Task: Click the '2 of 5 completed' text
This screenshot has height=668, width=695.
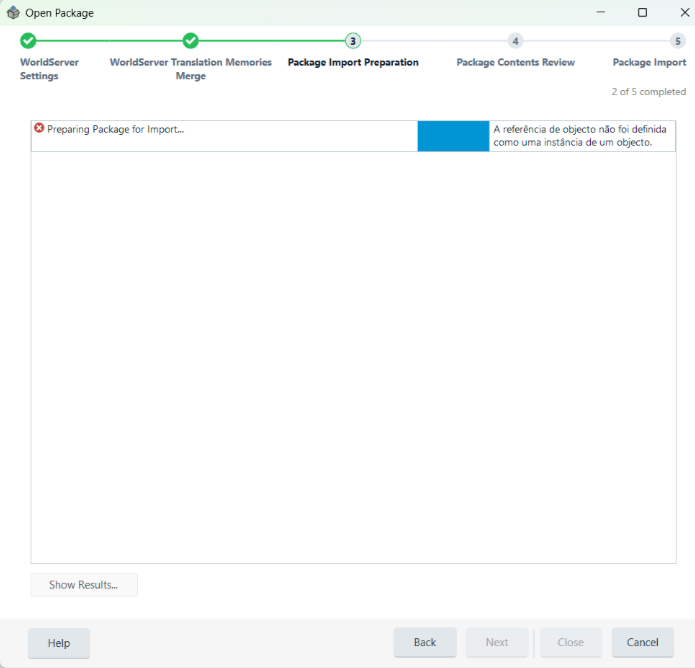Action: (648, 92)
